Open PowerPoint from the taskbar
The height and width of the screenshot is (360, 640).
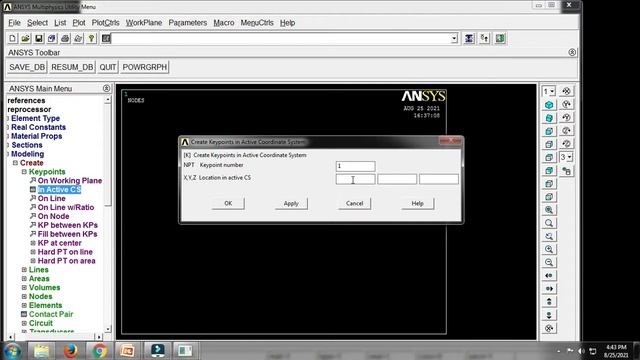(128, 351)
